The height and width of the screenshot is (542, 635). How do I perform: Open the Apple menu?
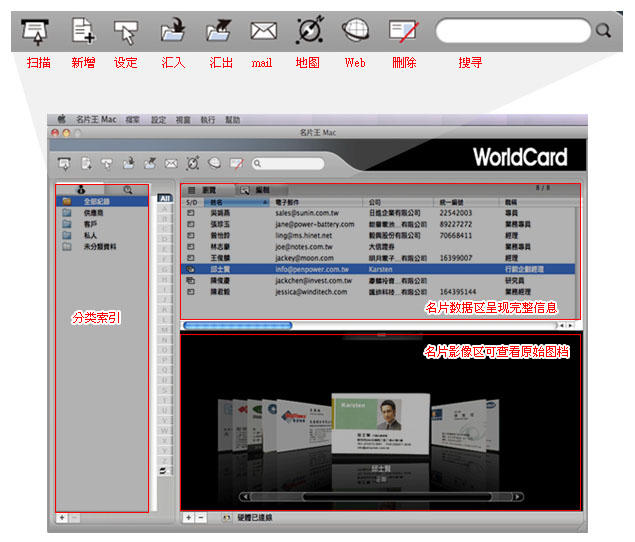tap(61, 119)
